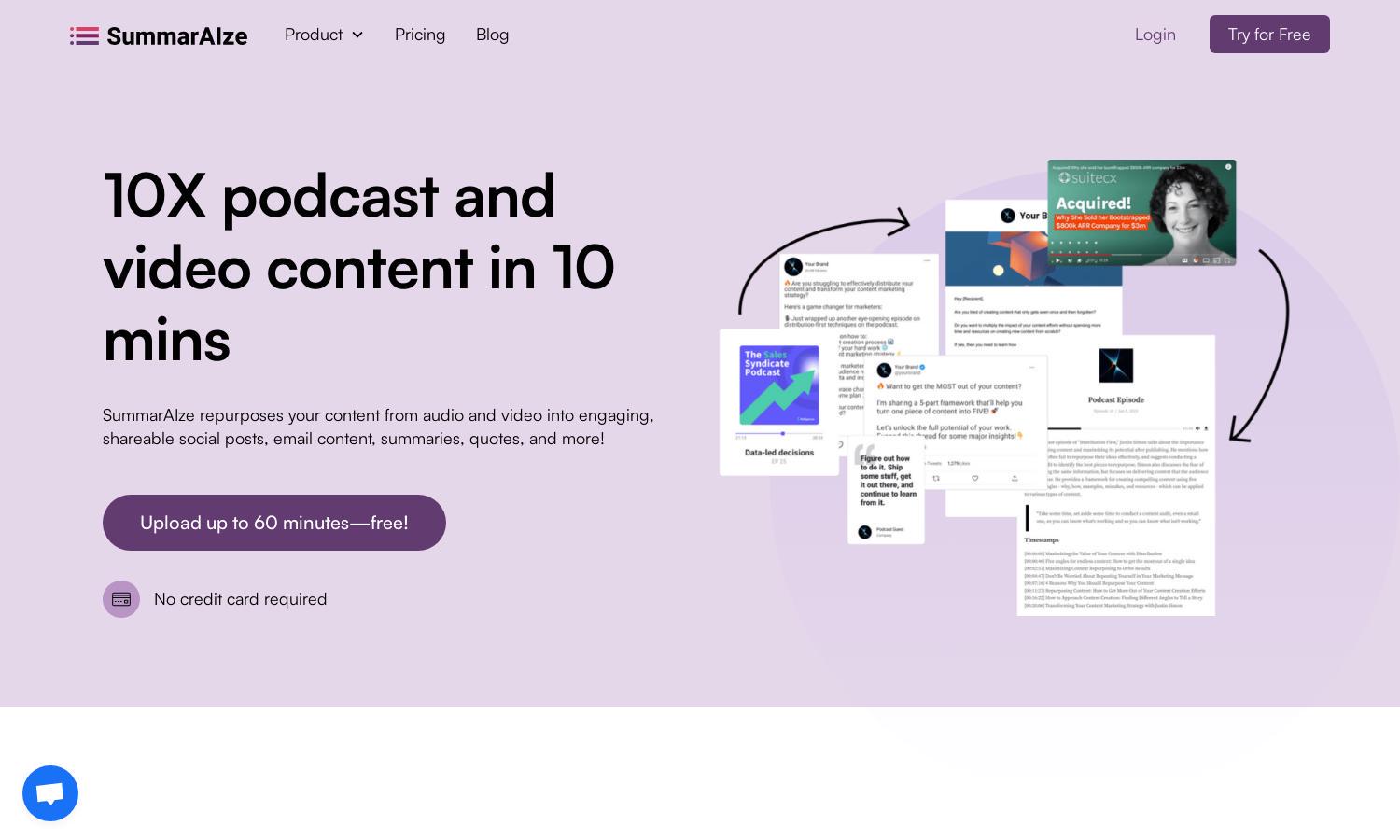Click the SummarAIze repurposes your content paragraph

[x=378, y=427]
